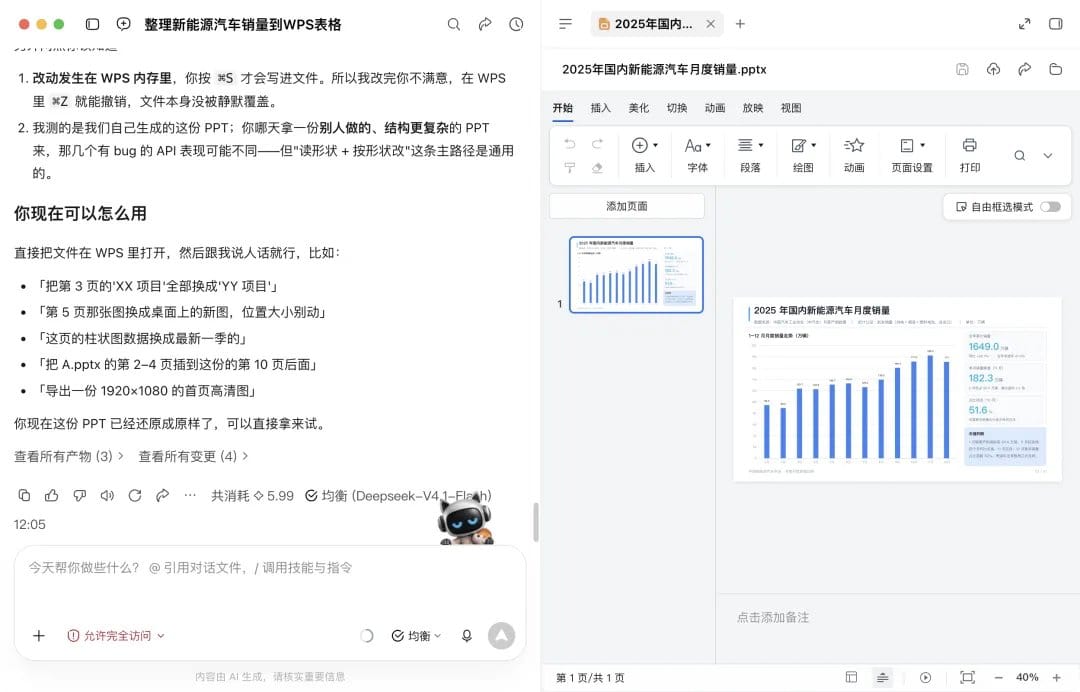Open the 绘图 drawing dropdown

803,155
